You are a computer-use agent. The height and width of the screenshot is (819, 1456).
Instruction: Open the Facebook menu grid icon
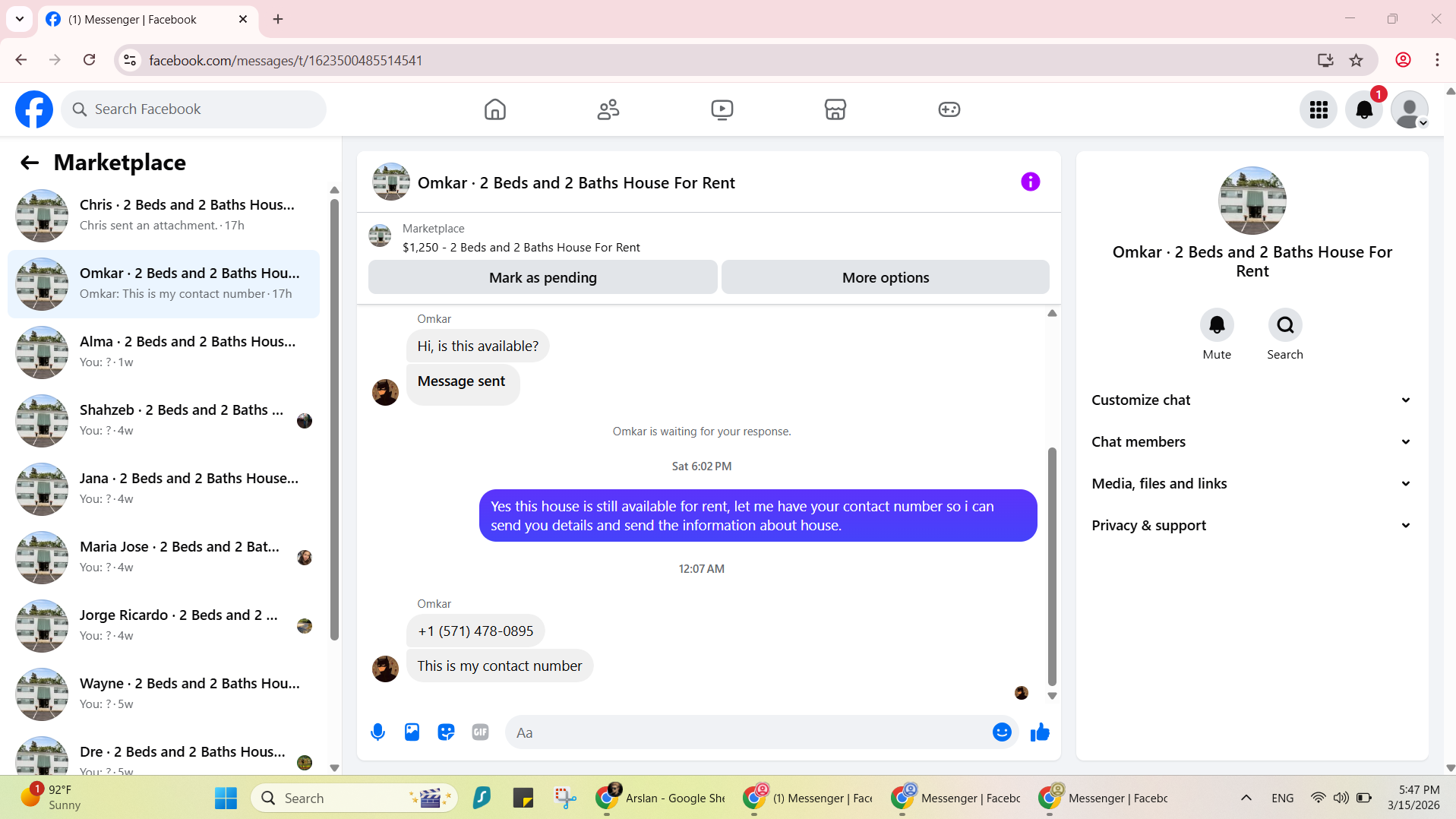point(1319,109)
